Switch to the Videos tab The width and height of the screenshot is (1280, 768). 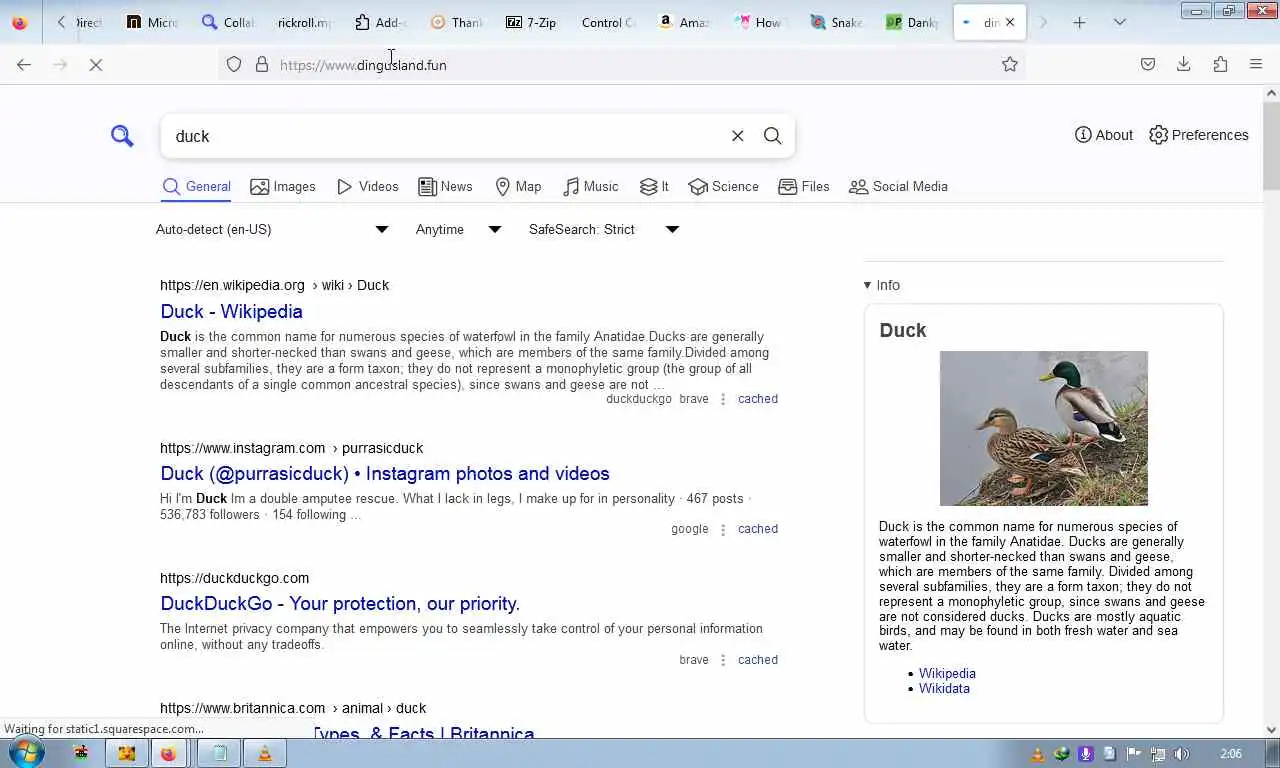368,187
